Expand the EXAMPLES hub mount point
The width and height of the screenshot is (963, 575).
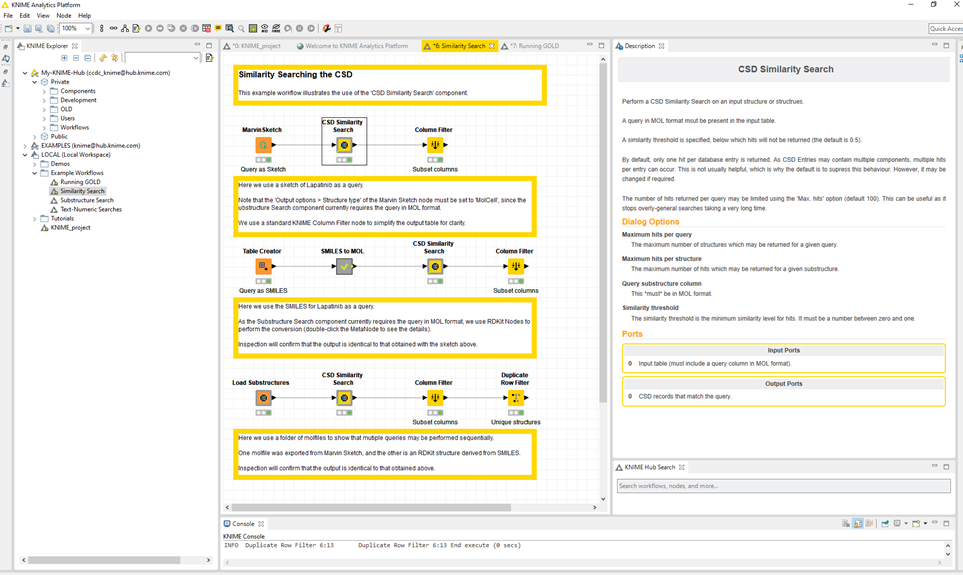click(x=25, y=146)
